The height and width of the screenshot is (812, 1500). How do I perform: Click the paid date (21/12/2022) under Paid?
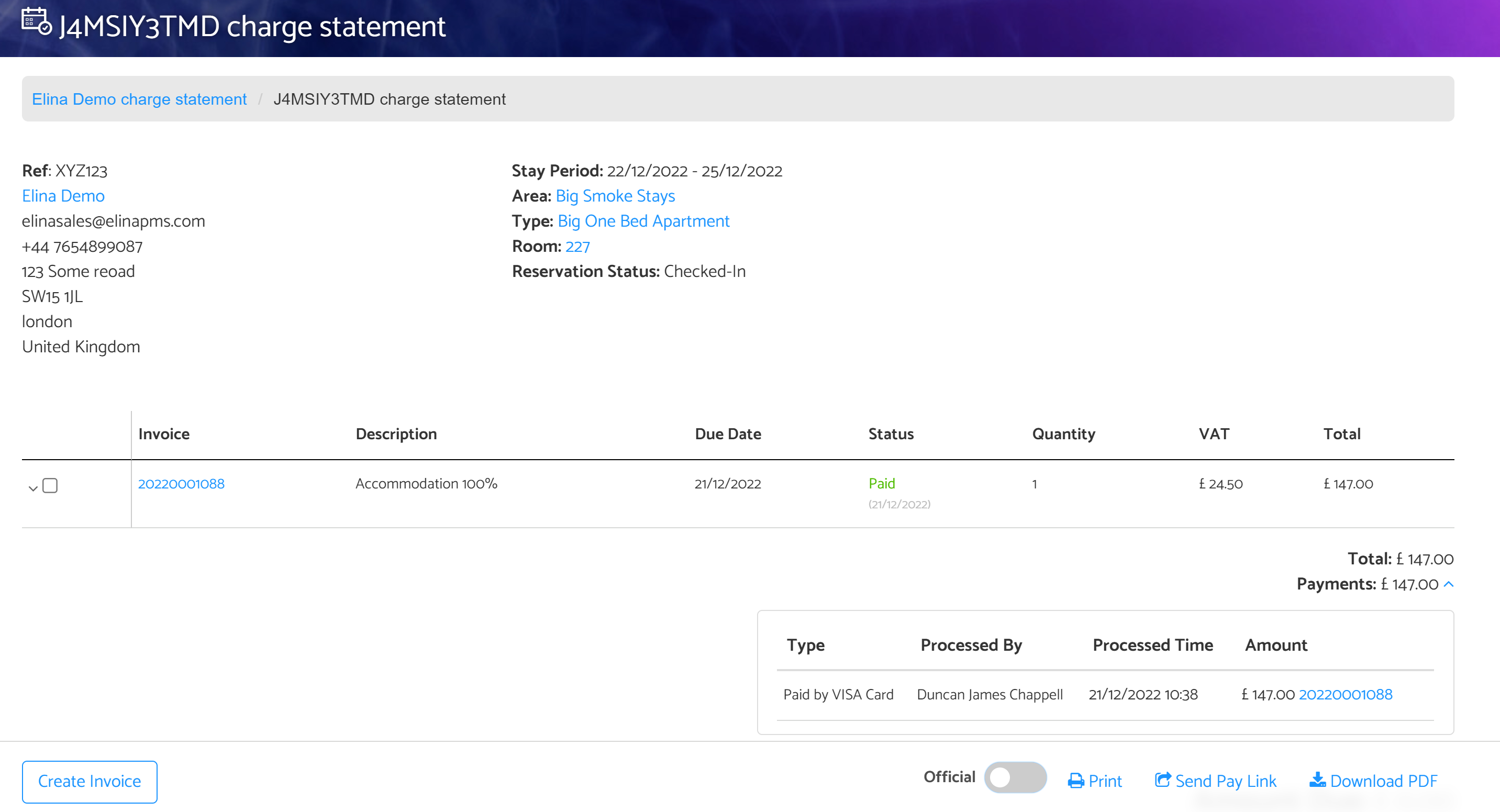899,504
